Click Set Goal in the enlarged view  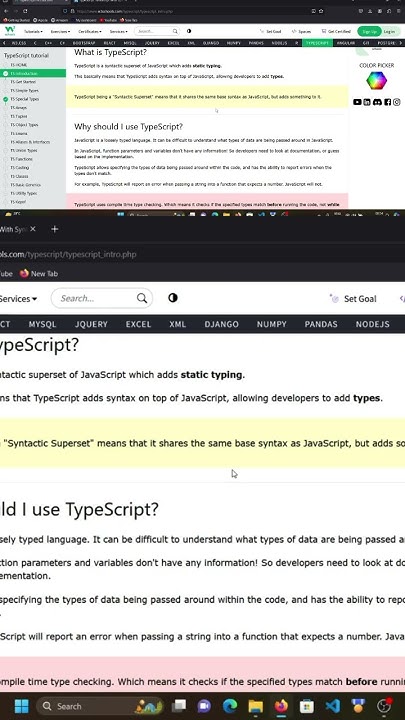[x=354, y=298]
